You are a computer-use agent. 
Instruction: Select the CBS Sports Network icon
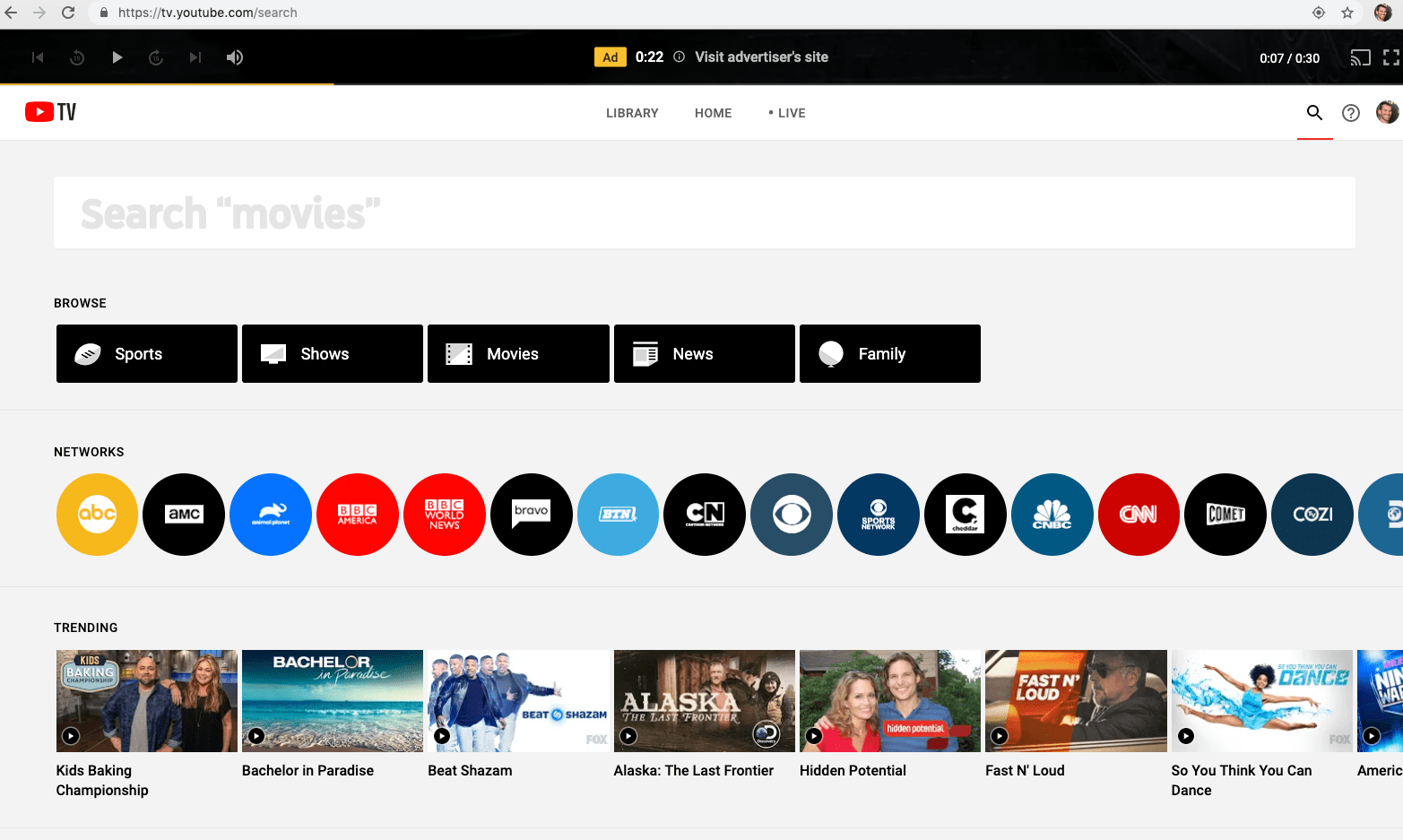coord(879,515)
